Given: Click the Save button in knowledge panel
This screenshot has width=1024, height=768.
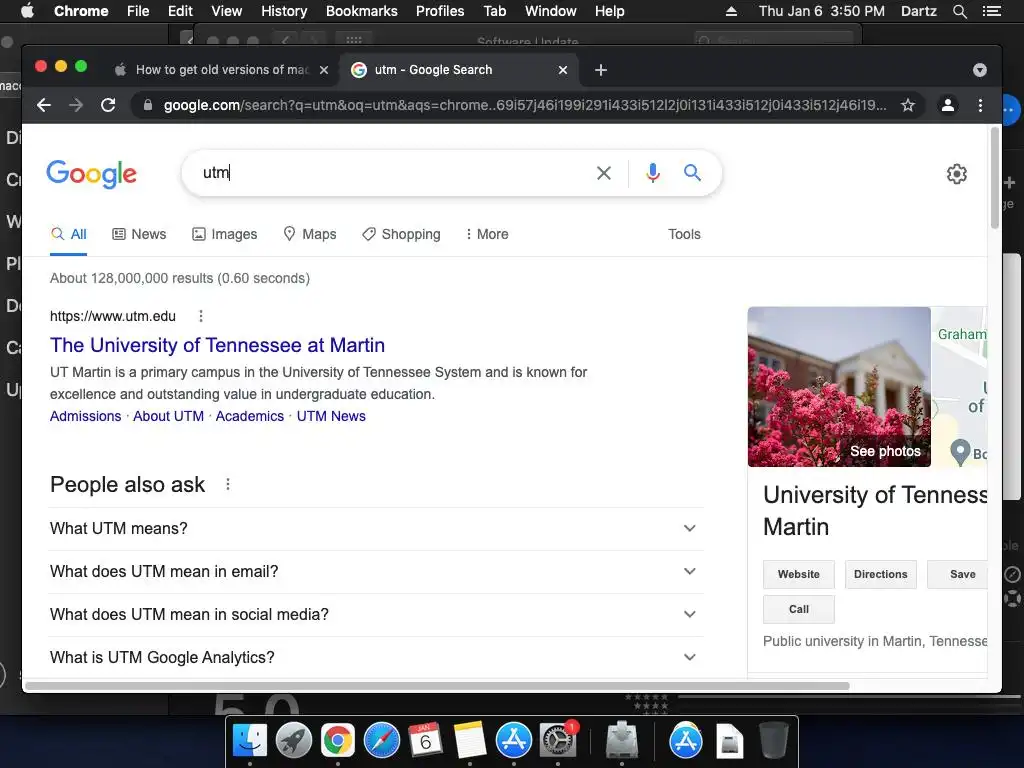Looking at the screenshot, I should coord(959,575).
